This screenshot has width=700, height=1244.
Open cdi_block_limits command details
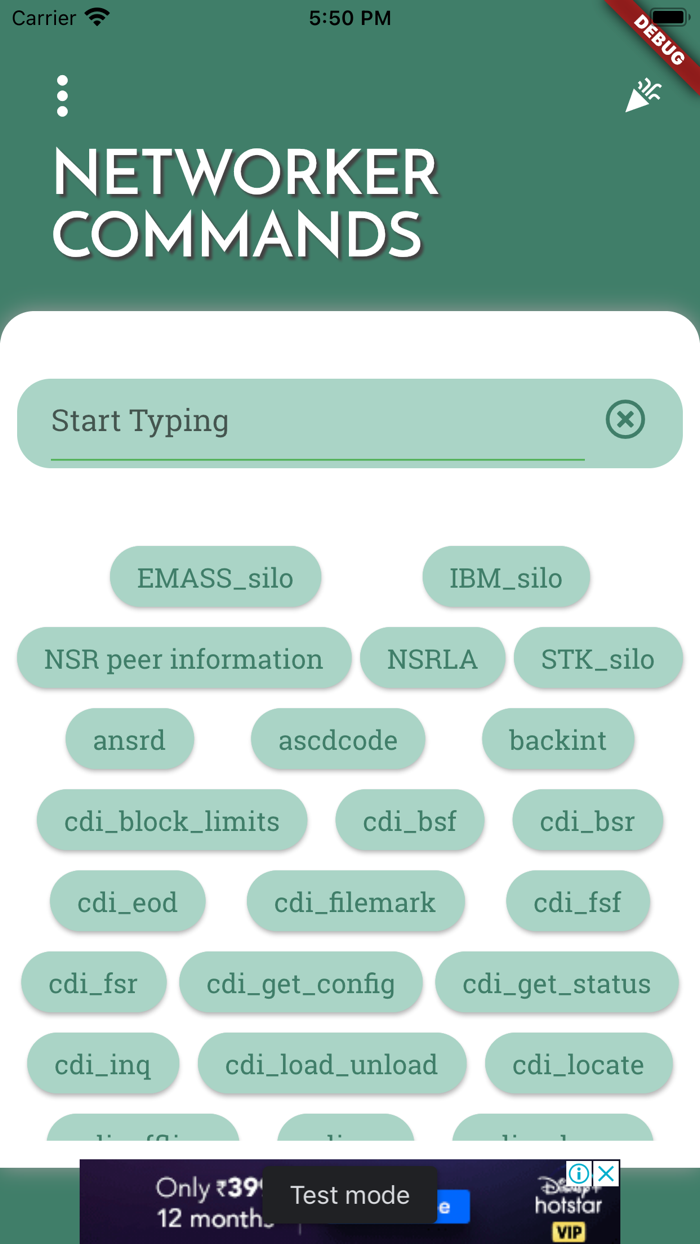(x=172, y=820)
